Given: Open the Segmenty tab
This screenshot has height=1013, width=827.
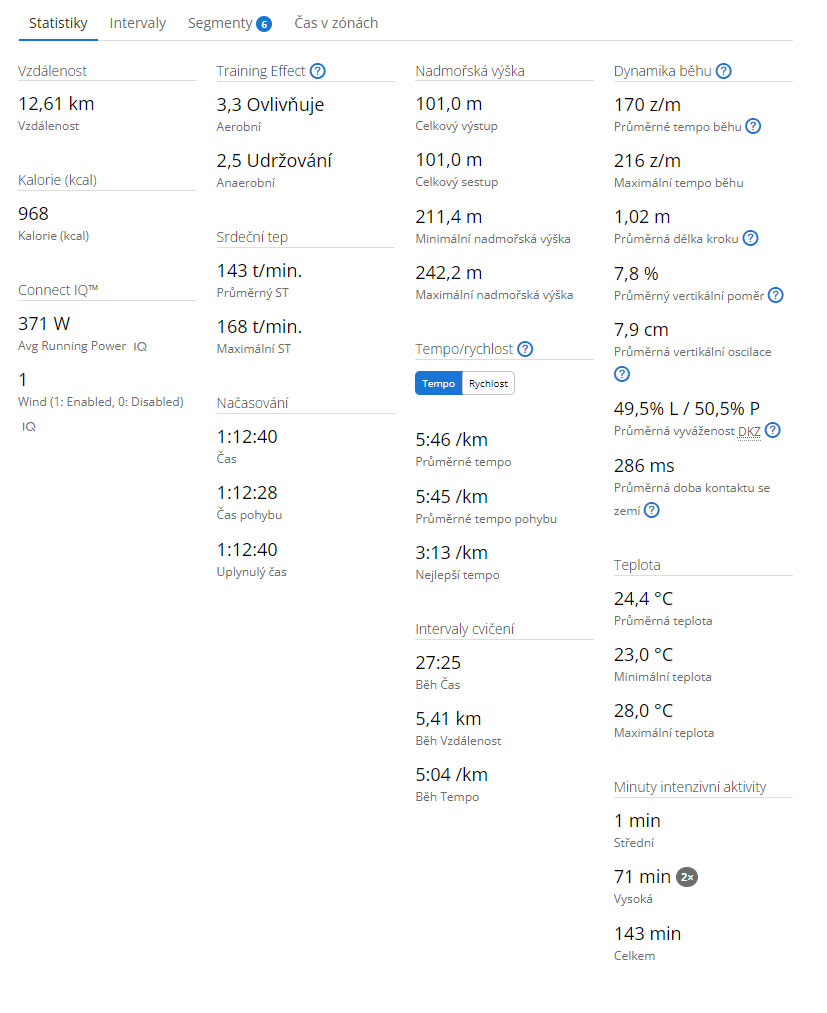Looking at the screenshot, I should [x=220, y=23].
